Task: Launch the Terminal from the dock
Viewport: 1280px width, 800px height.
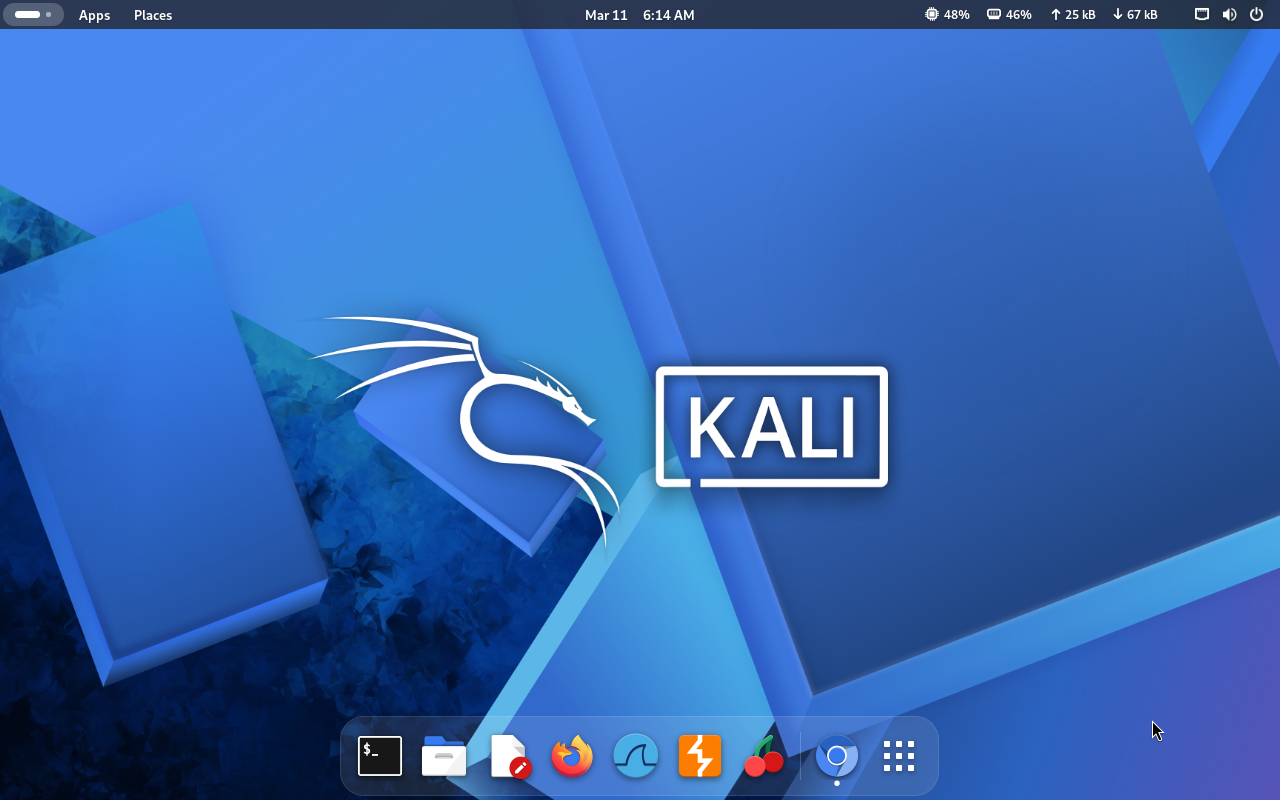Action: point(380,756)
